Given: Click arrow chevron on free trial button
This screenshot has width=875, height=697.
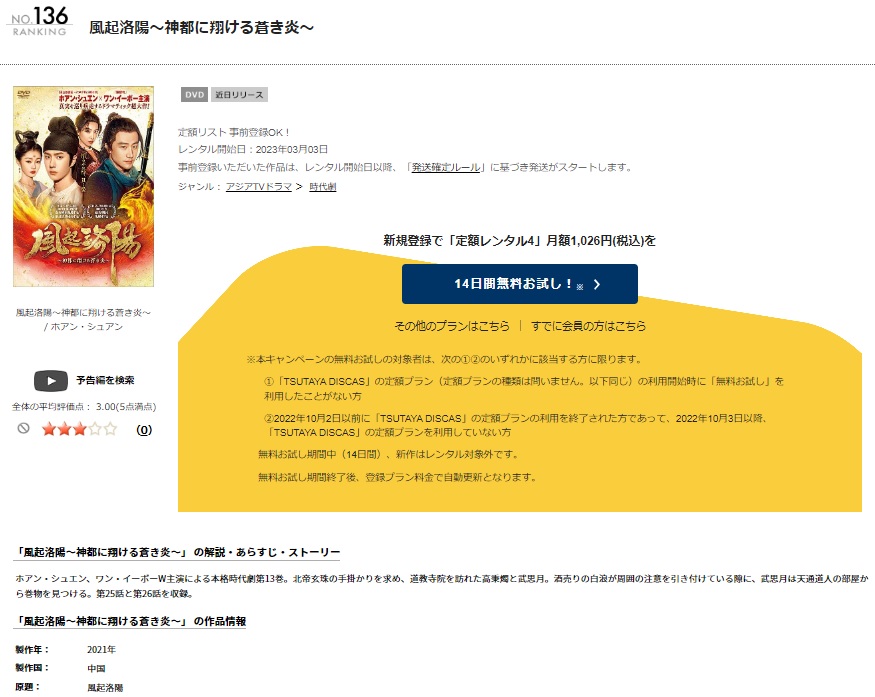Looking at the screenshot, I should (597, 285).
